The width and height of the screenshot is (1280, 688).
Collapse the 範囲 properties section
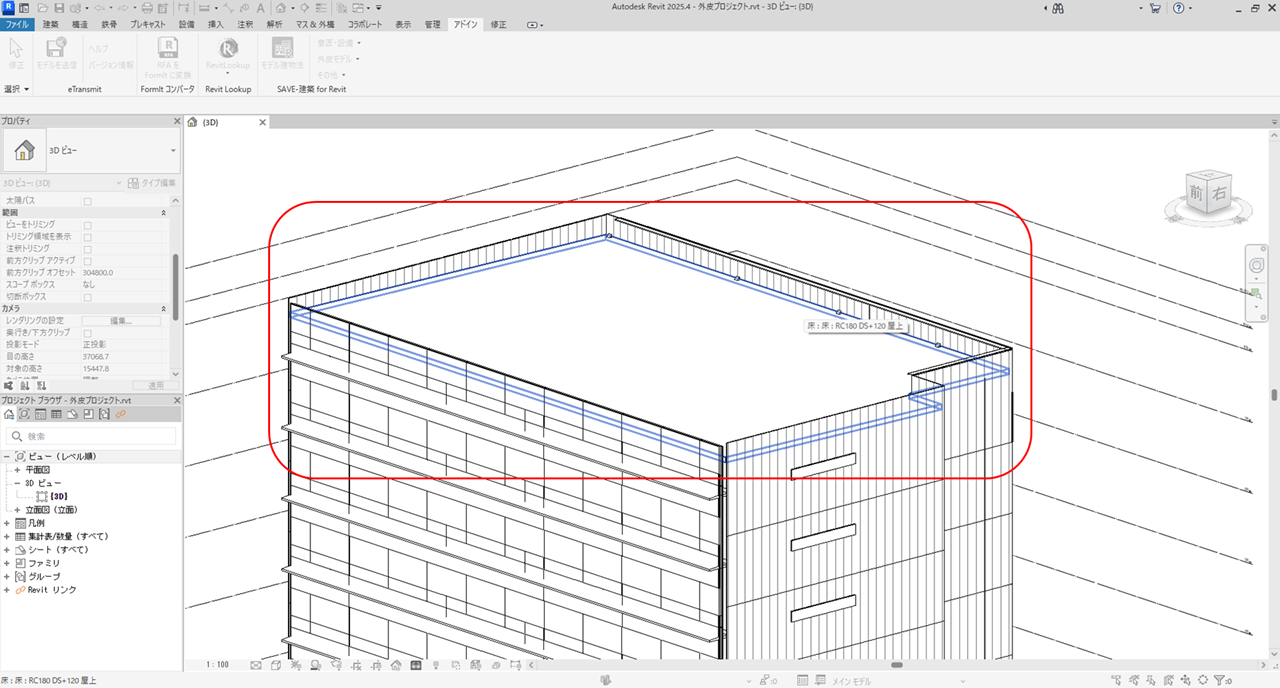164,213
